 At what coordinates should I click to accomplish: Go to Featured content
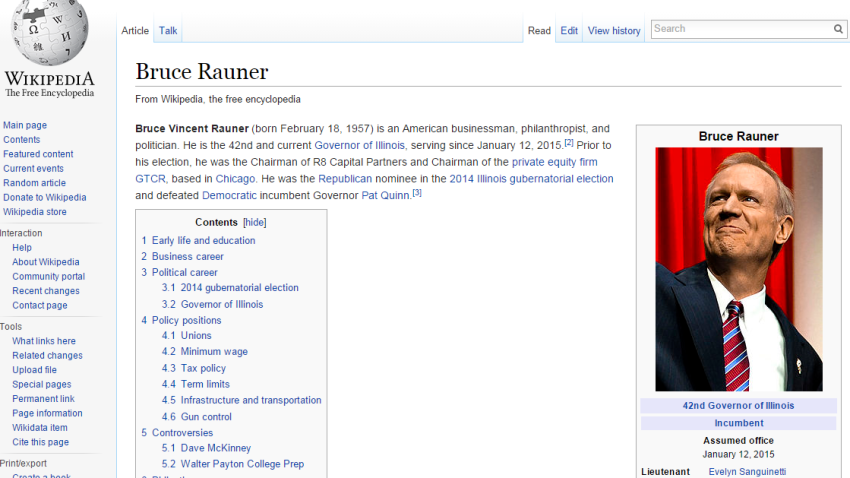click(x=38, y=154)
